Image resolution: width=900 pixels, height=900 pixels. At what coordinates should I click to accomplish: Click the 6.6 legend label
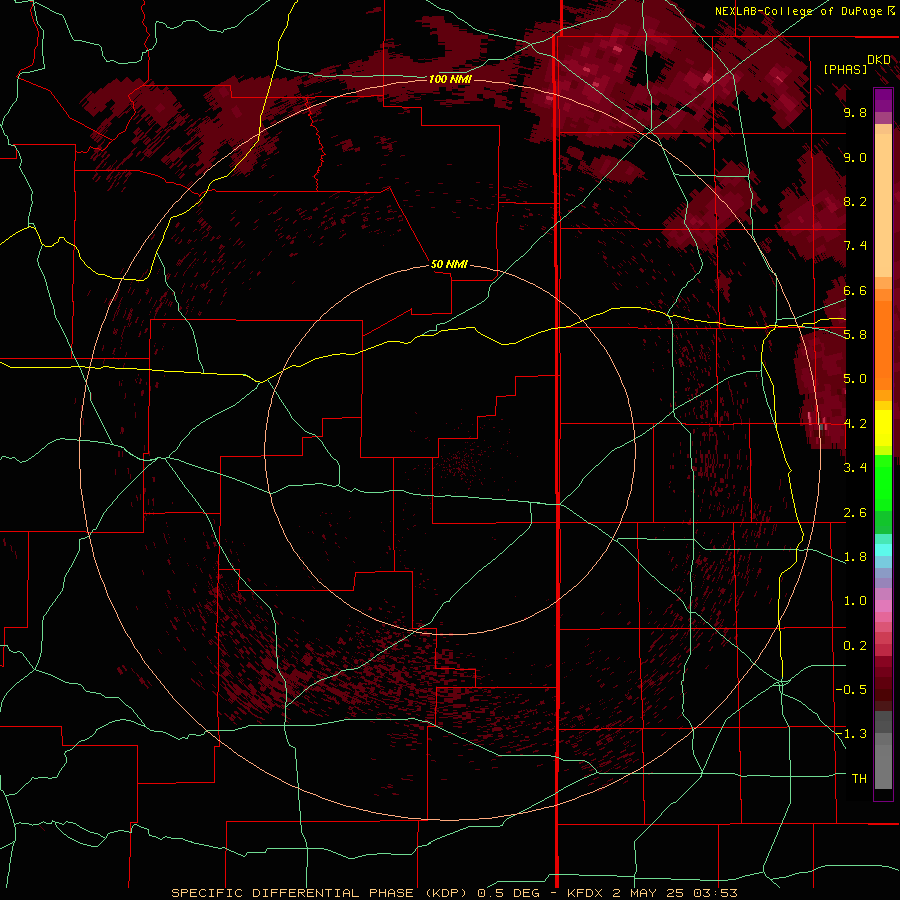(x=855, y=290)
